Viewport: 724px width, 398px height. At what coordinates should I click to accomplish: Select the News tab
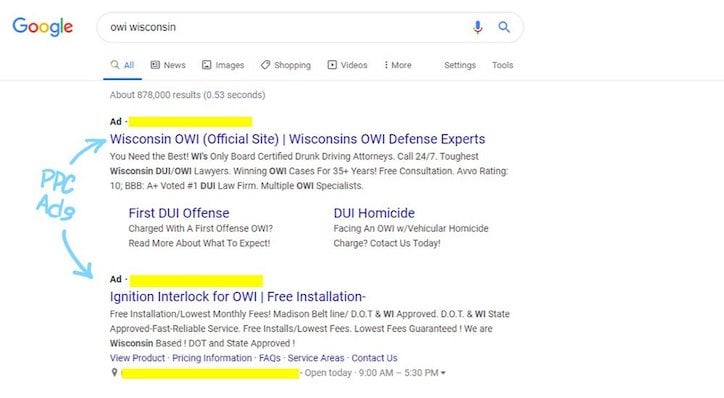point(168,65)
